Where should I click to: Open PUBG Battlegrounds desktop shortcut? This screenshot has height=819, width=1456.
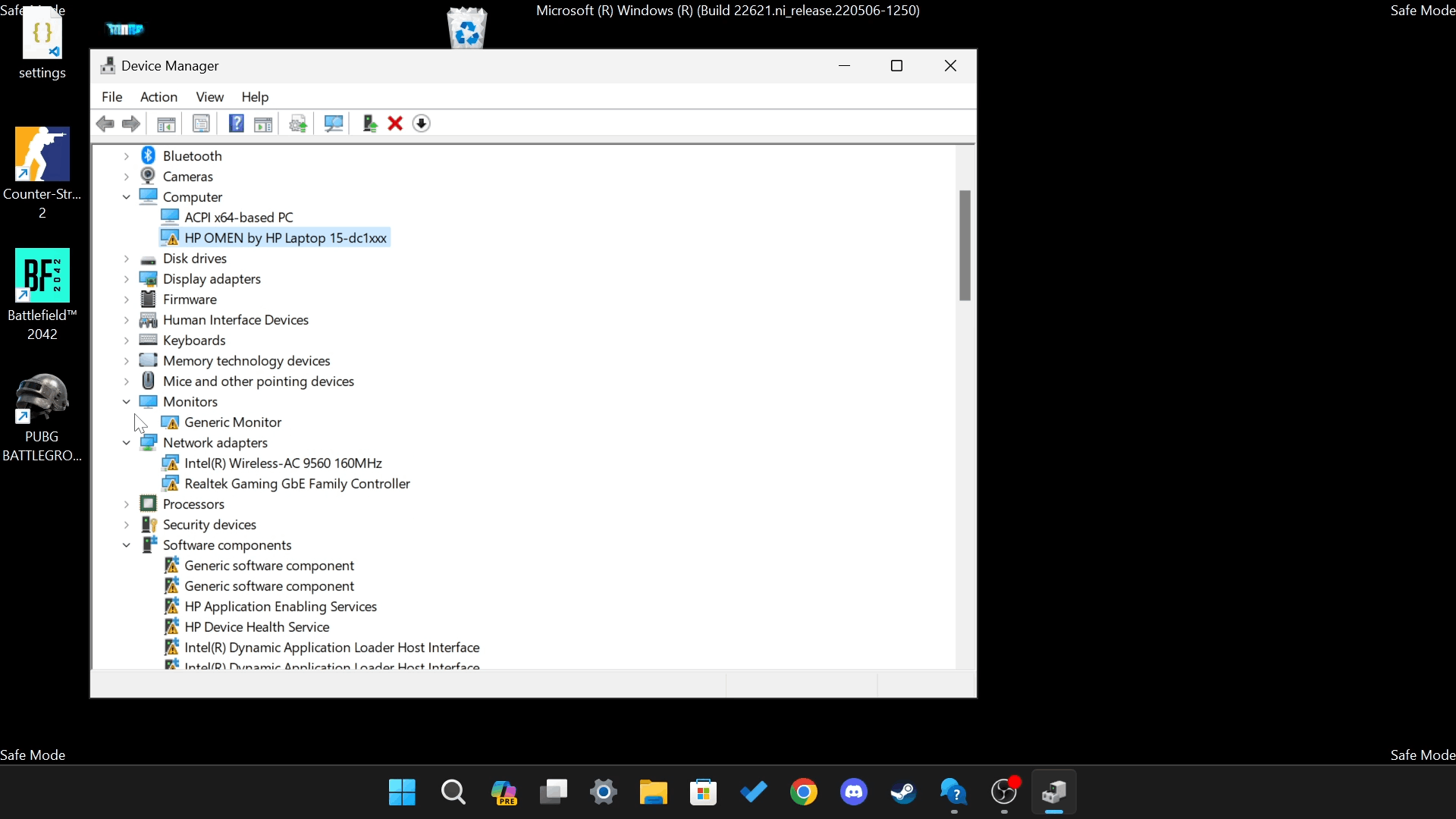(x=42, y=397)
